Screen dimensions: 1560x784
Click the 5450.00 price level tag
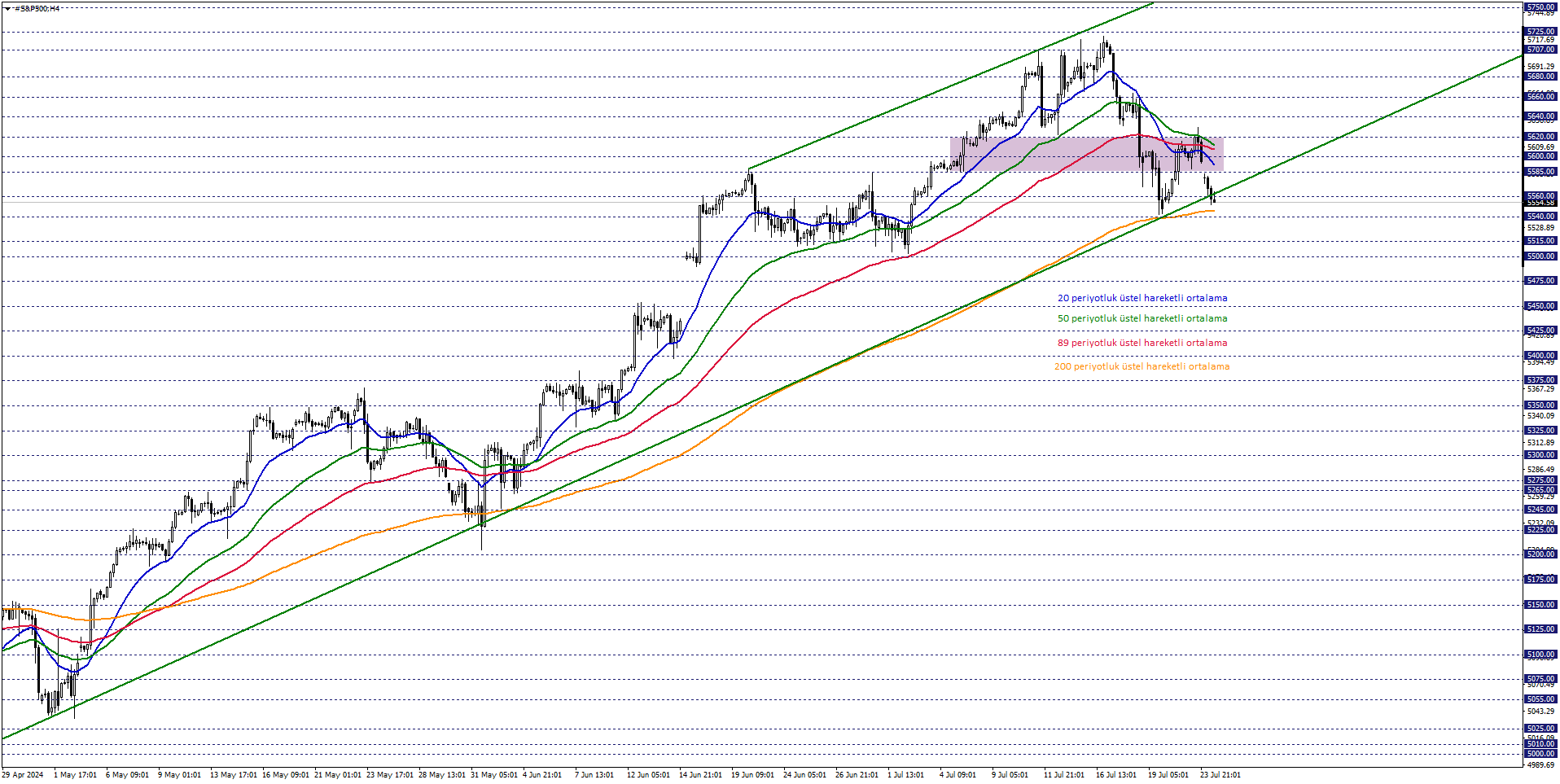[x=1540, y=306]
